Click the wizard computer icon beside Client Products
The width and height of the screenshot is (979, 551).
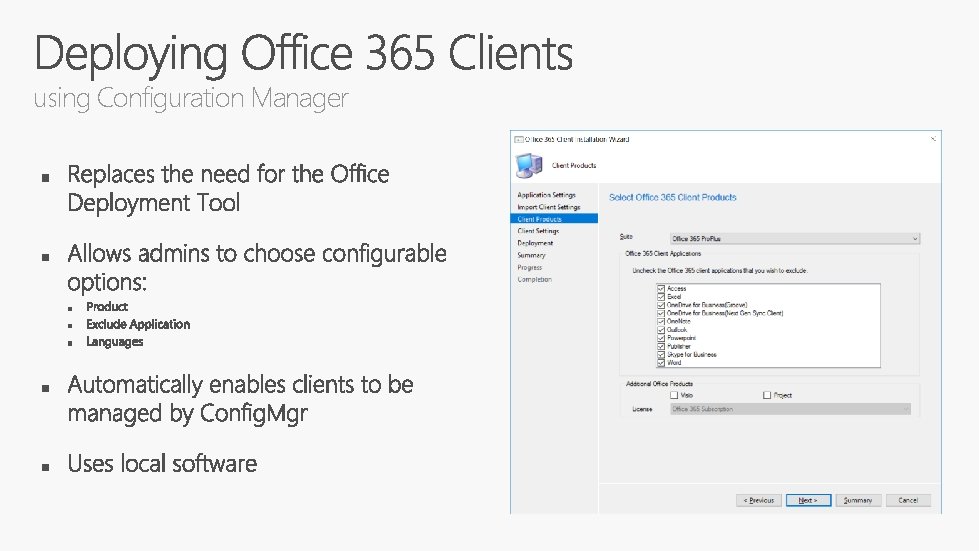[529, 165]
